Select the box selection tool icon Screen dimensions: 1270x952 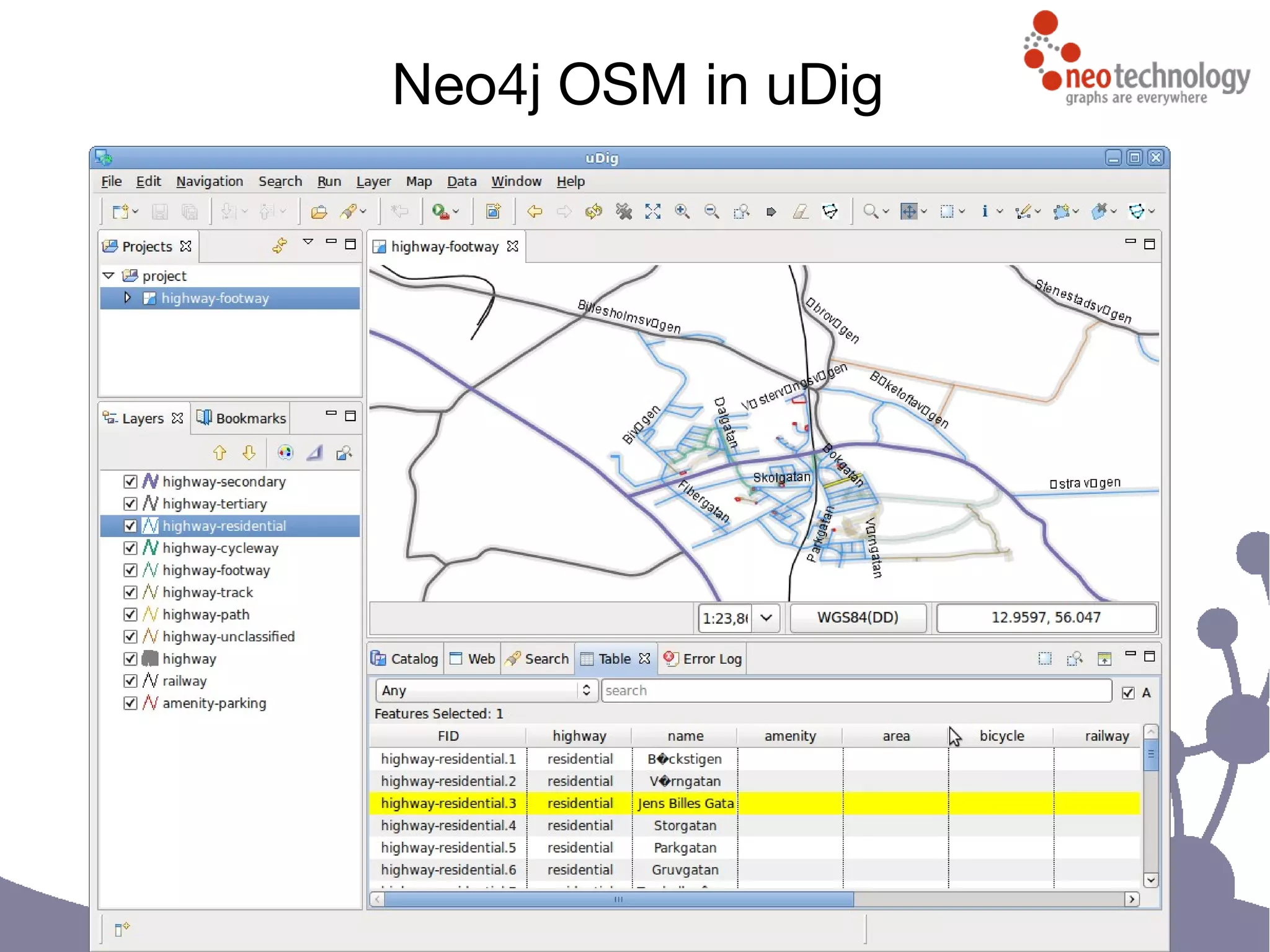[947, 212]
